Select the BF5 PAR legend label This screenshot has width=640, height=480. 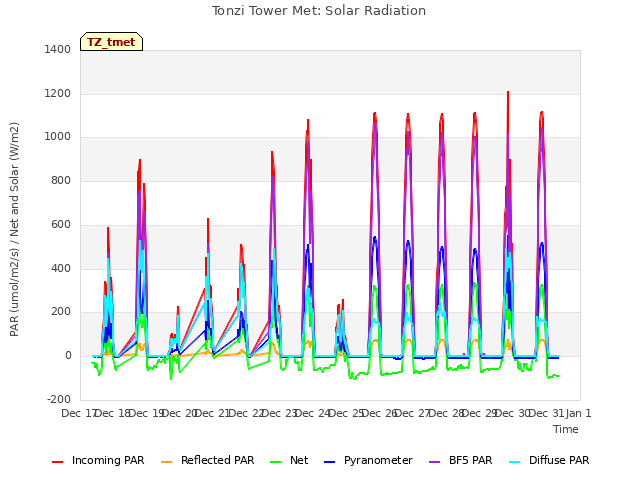471,460
